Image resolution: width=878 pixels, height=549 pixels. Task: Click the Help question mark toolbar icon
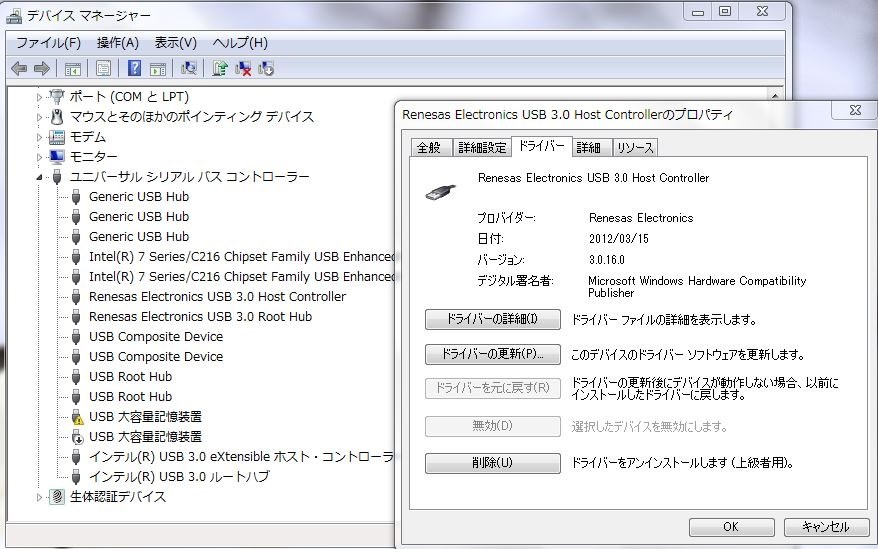pos(134,68)
